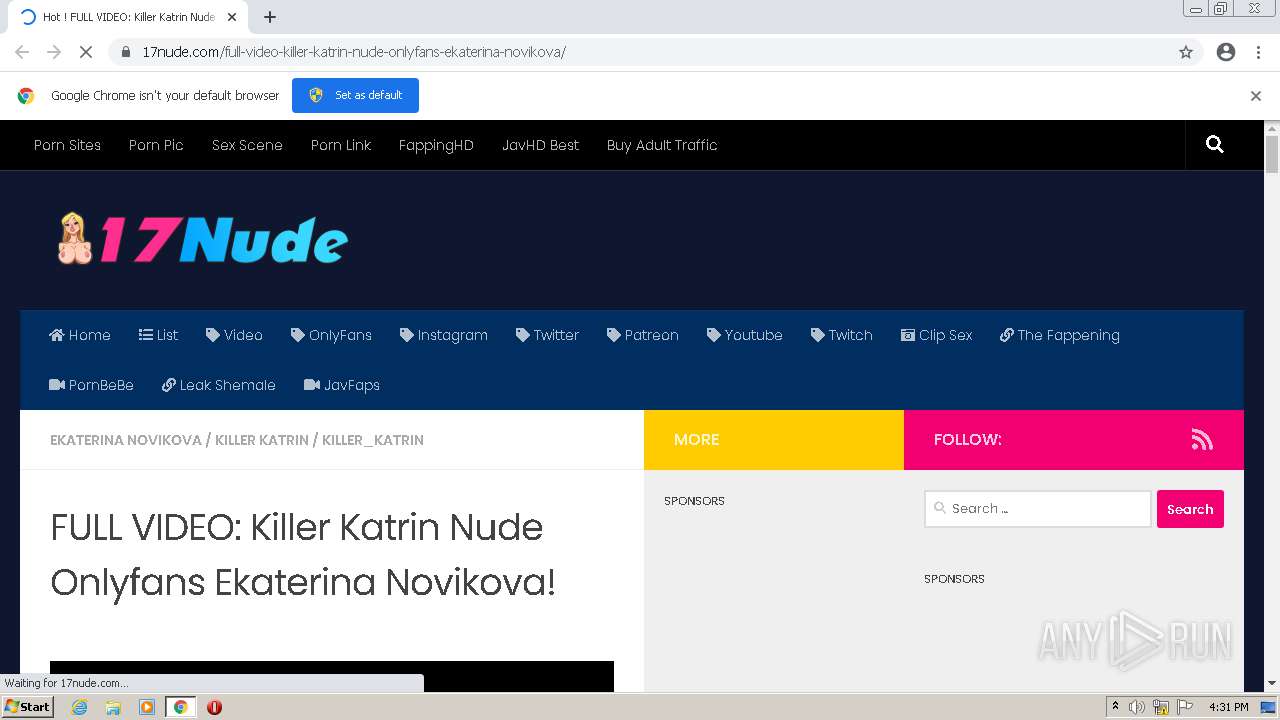1280x720 pixels.
Task: Open the media player taskbar icon
Action: point(147,707)
